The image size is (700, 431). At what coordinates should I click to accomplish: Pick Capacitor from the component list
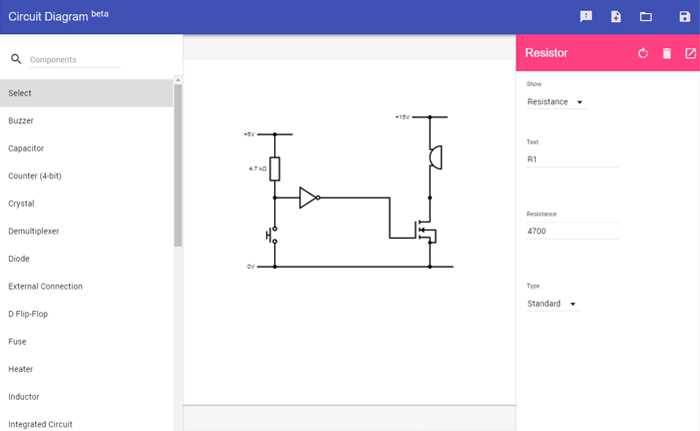[x=87, y=148]
